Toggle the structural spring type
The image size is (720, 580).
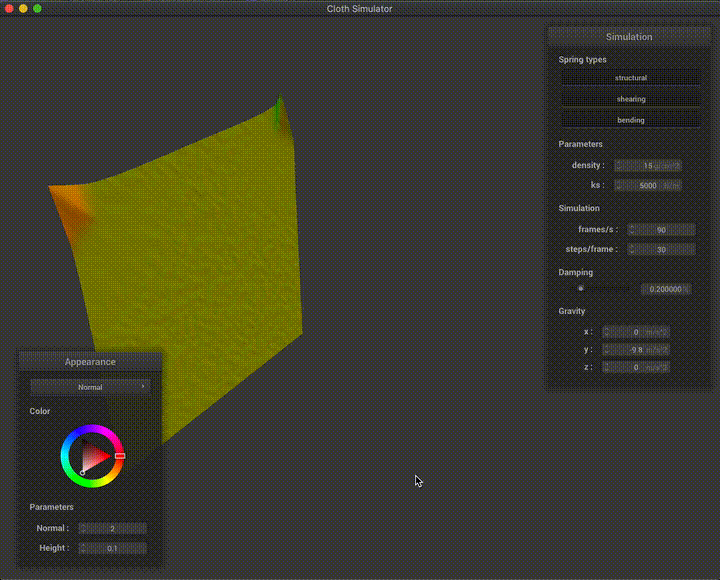coord(630,78)
